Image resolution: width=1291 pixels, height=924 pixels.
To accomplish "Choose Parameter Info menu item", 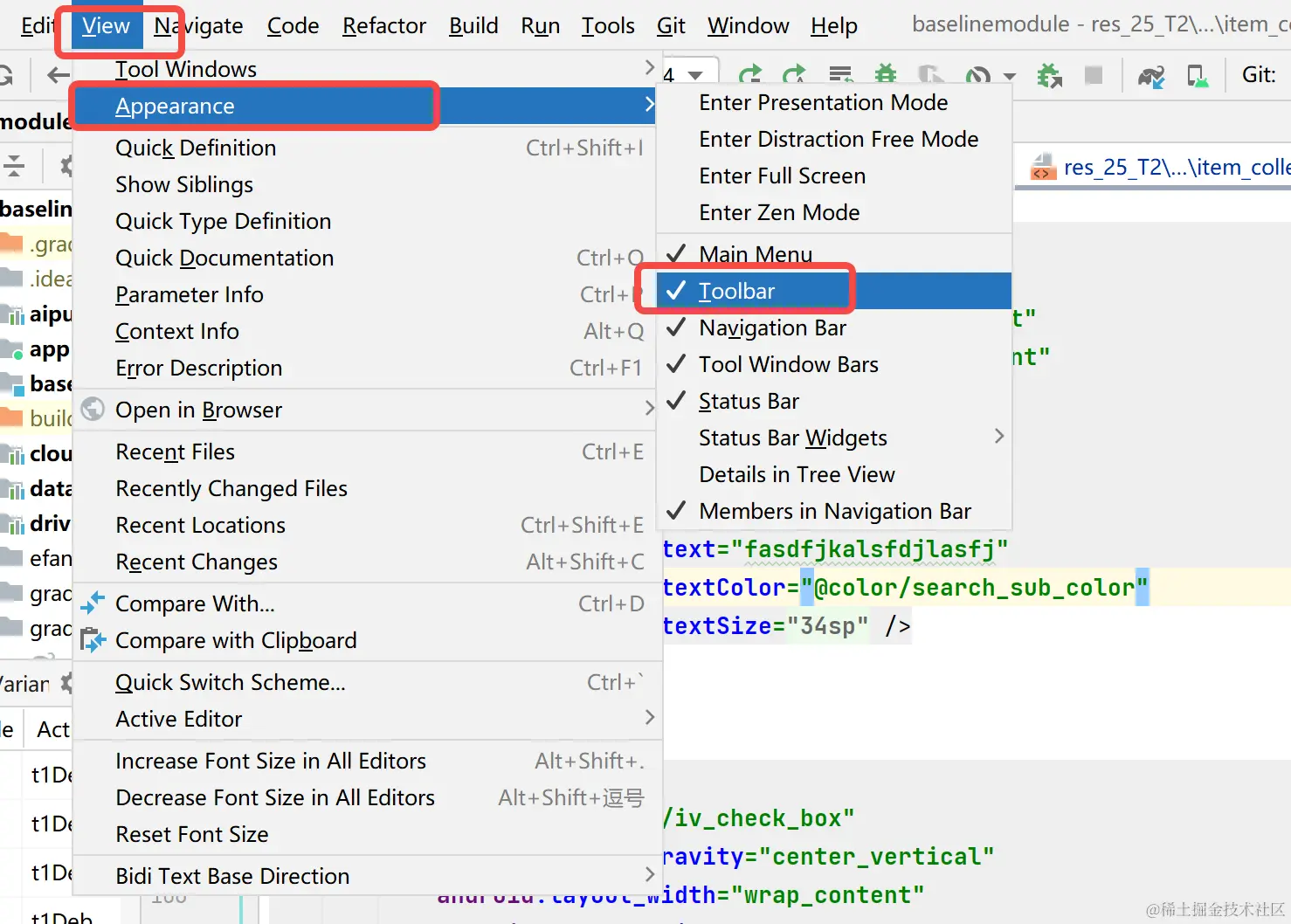I will 365,294.
